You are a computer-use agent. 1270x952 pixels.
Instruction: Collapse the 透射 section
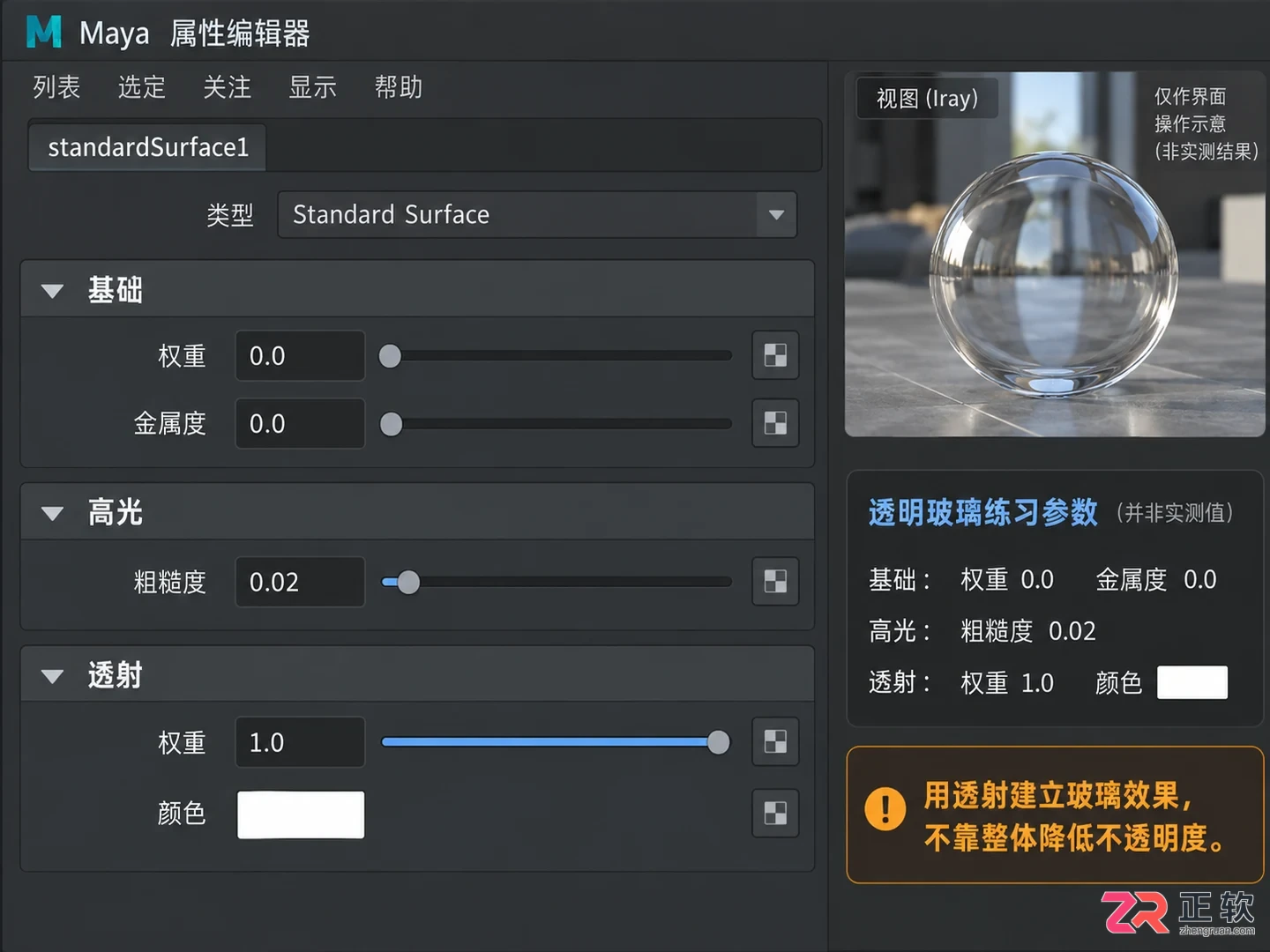[53, 676]
